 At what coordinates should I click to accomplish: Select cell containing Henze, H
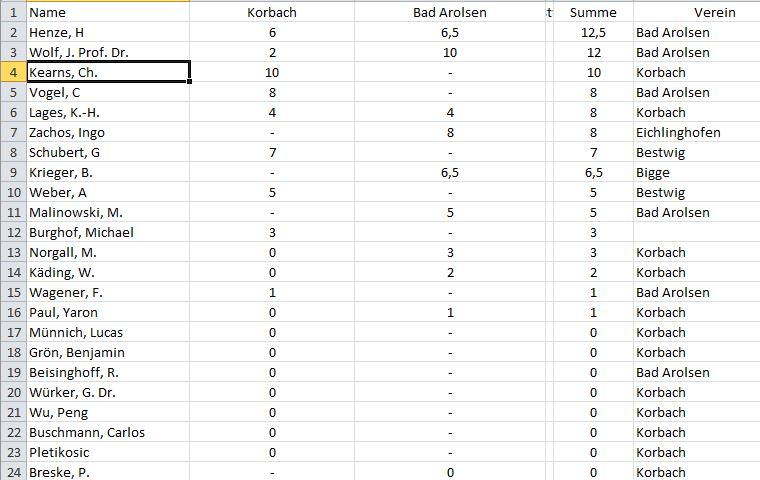pos(108,32)
